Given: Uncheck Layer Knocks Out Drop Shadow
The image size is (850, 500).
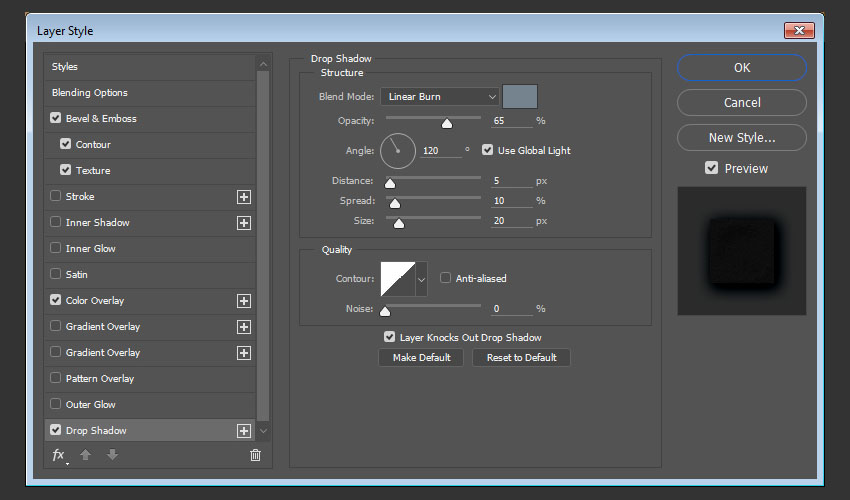Looking at the screenshot, I should point(390,338).
